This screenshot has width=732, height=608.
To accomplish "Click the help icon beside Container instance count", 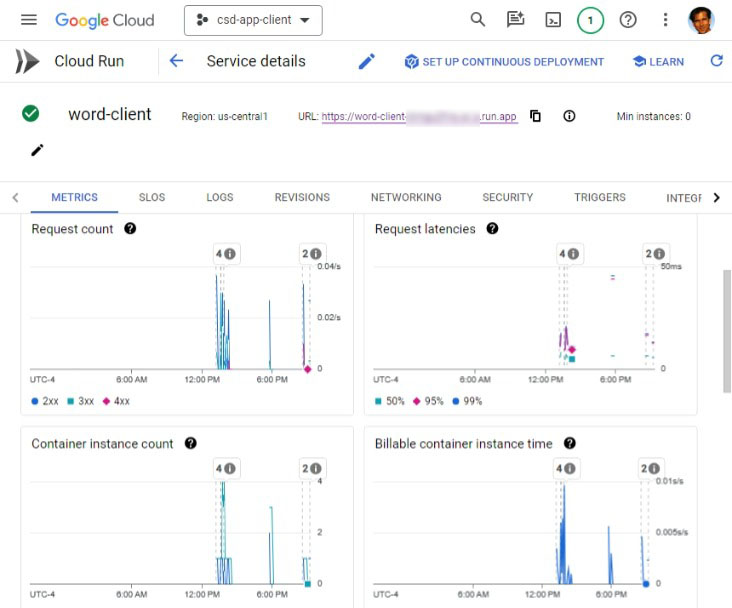I will 190,443.
